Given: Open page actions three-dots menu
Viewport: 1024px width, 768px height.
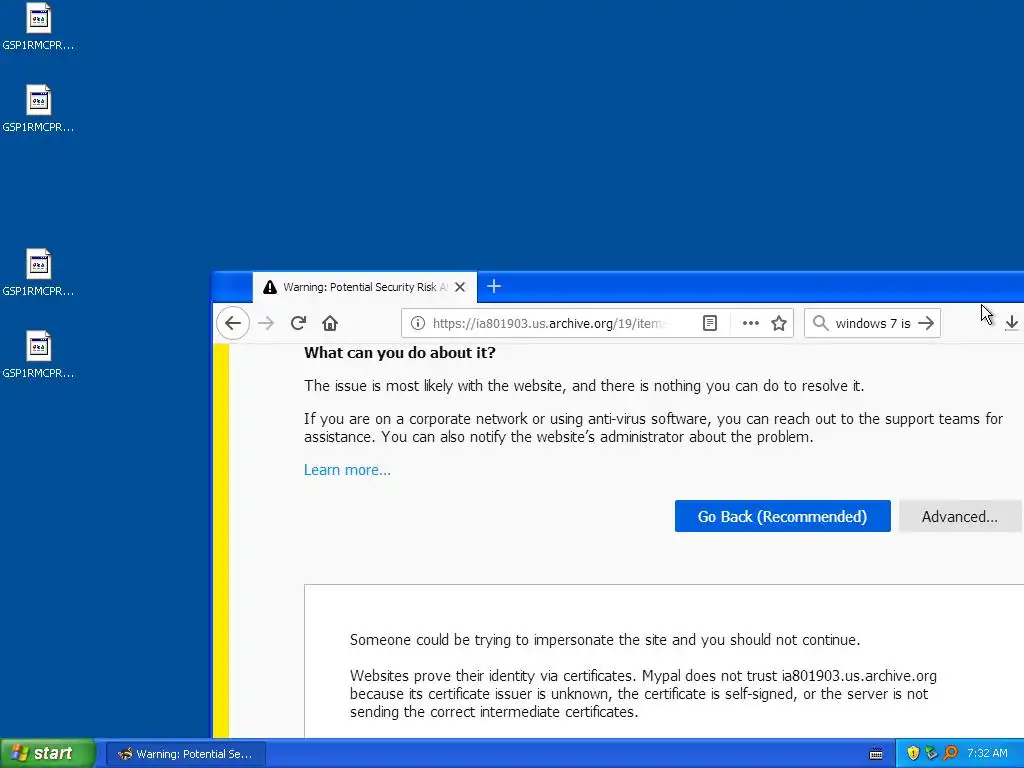Looking at the screenshot, I should [751, 323].
